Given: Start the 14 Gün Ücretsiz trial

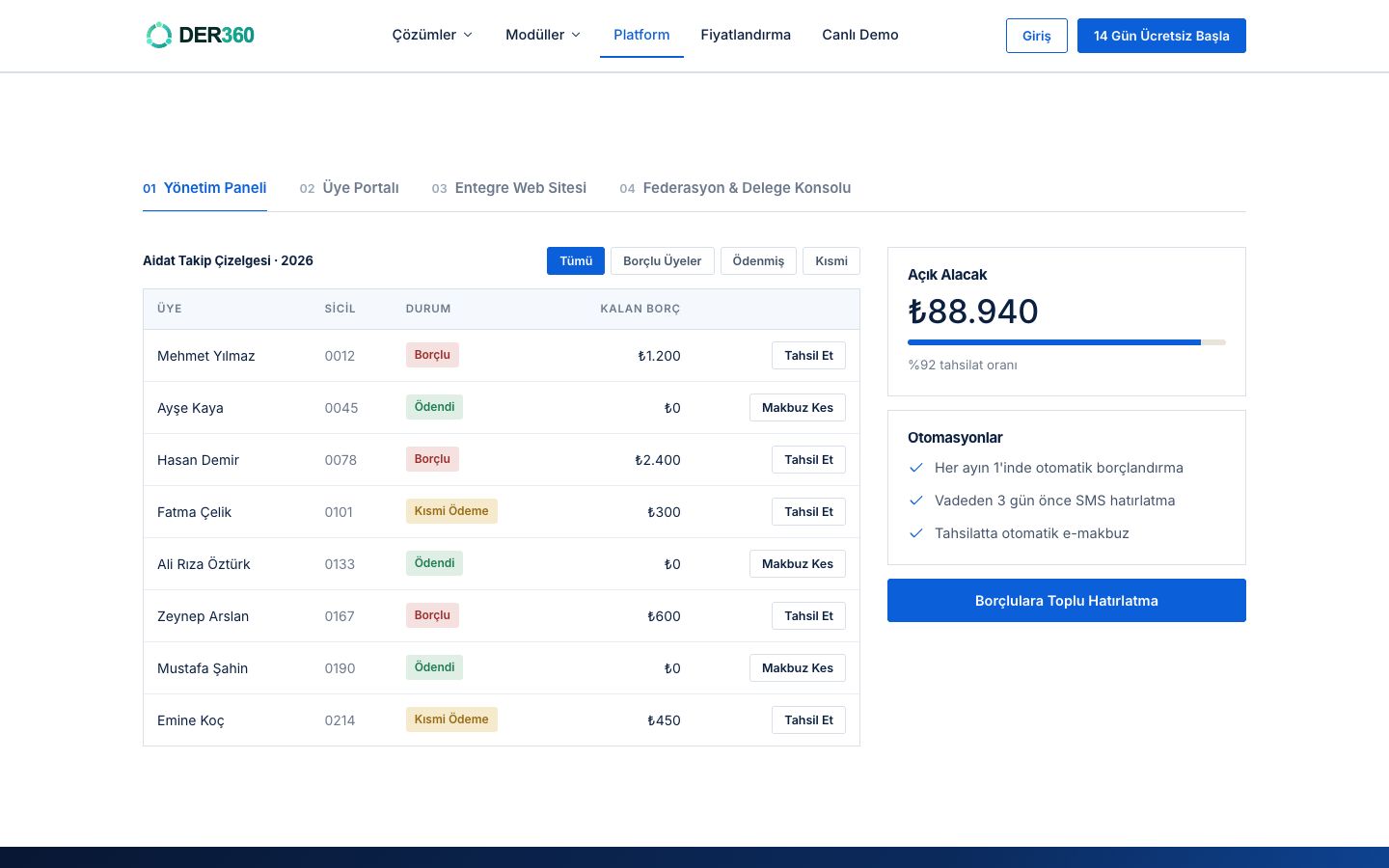Looking at the screenshot, I should coord(1161,36).
